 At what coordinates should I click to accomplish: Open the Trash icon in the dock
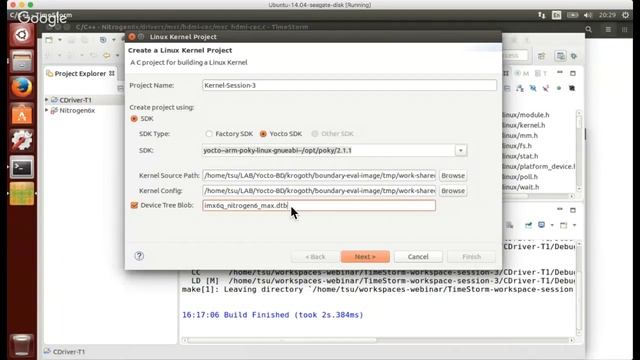tap(22, 345)
